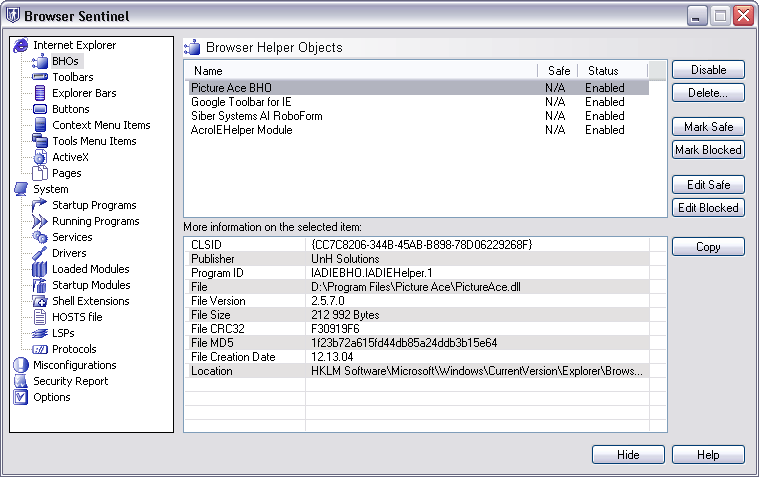Open the HOSTS file icon

40,317
